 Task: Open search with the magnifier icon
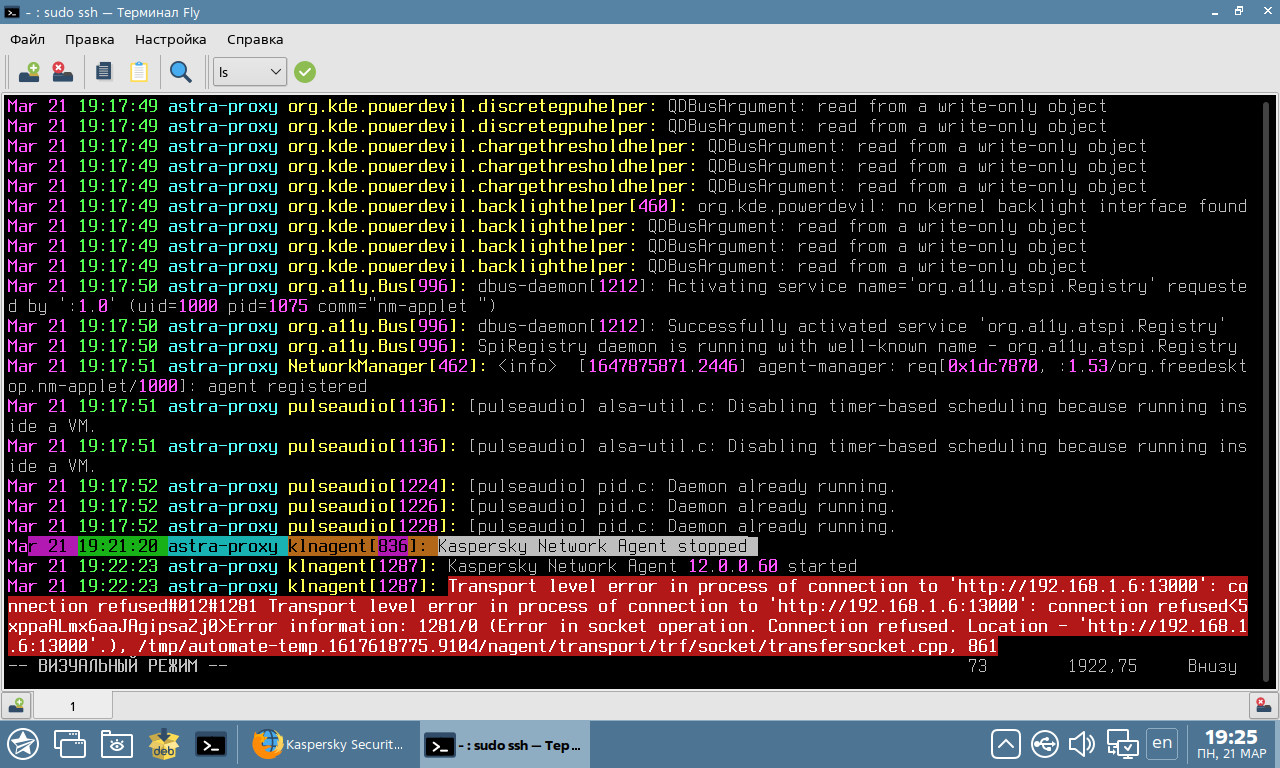180,72
